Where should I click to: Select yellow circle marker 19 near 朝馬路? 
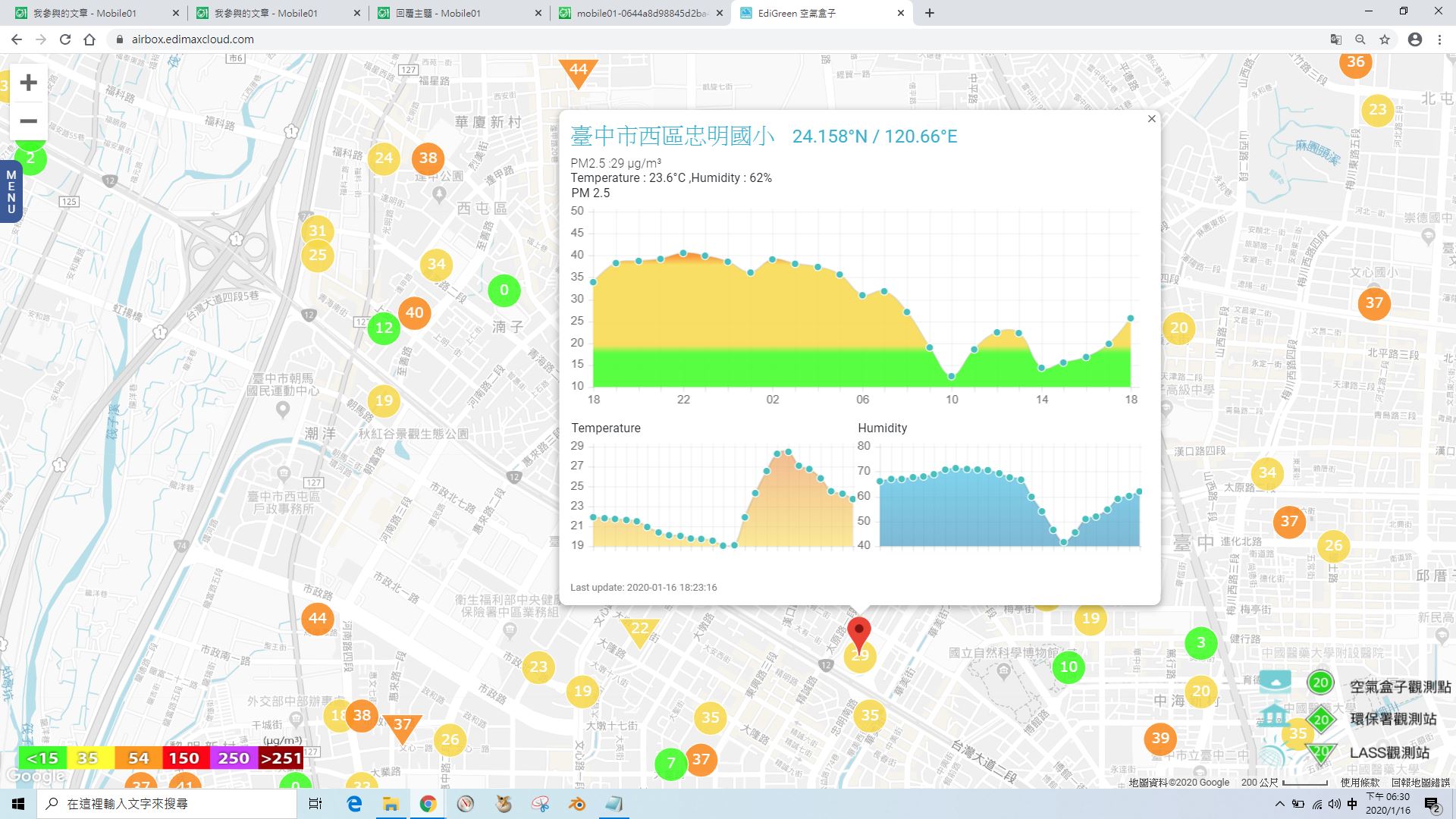[384, 401]
